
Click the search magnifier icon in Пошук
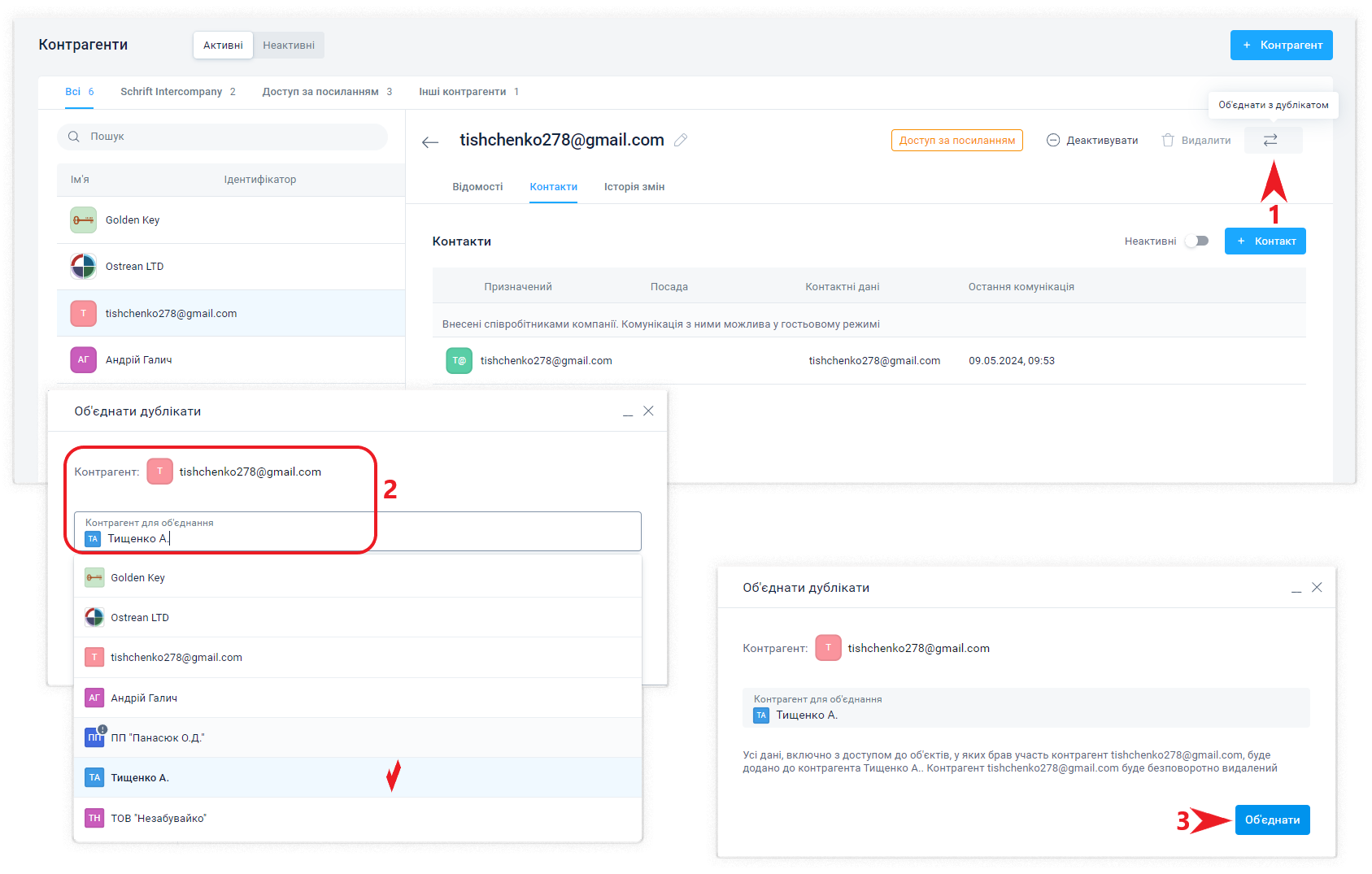point(74,137)
